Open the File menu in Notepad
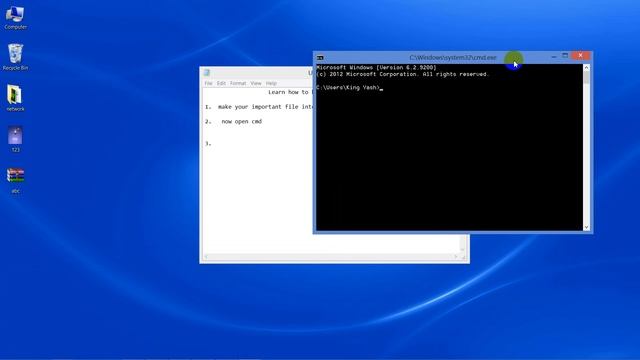The height and width of the screenshot is (360, 640). [x=209, y=83]
